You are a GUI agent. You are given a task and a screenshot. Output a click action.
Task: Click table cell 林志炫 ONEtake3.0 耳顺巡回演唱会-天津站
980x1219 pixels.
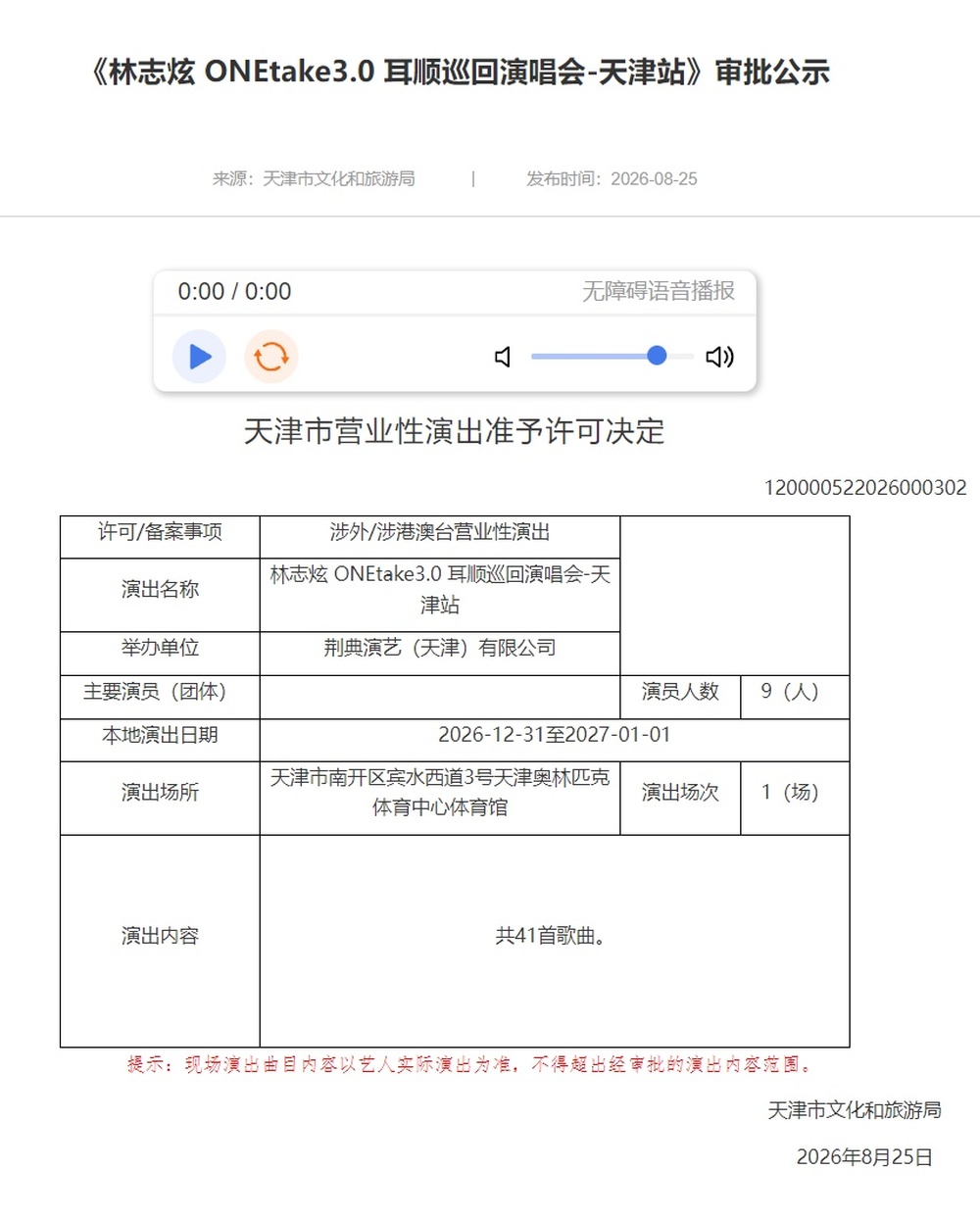click(x=440, y=595)
